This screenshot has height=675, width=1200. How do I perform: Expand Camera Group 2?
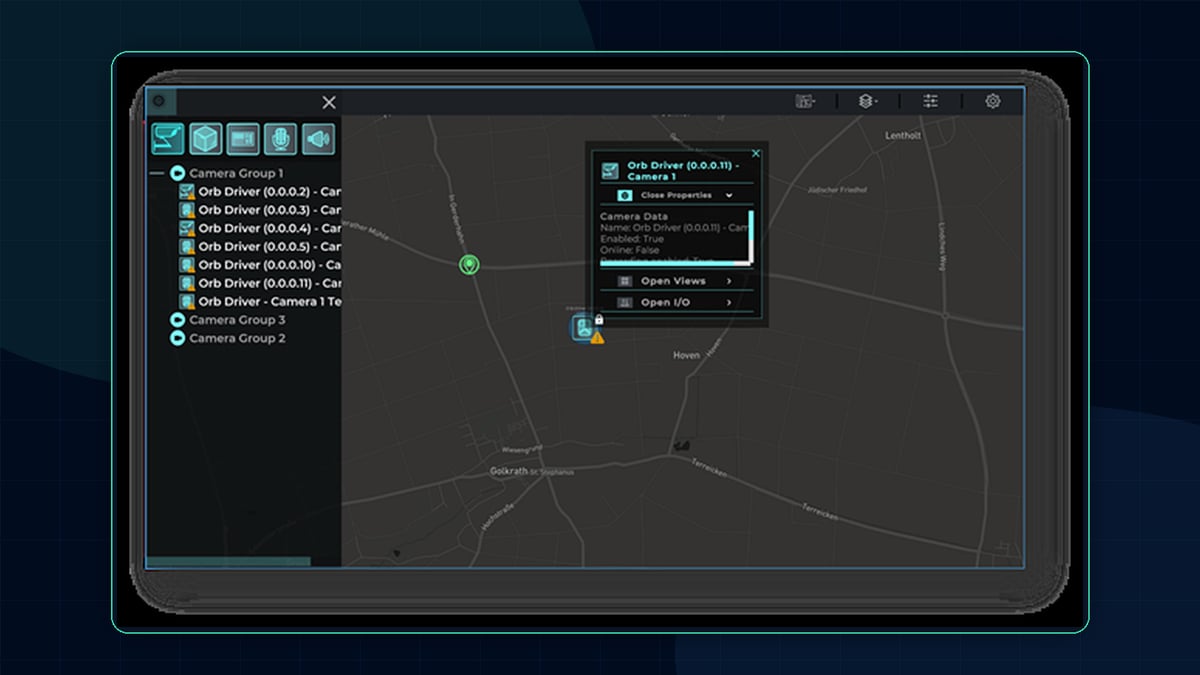click(x=237, y=338)
